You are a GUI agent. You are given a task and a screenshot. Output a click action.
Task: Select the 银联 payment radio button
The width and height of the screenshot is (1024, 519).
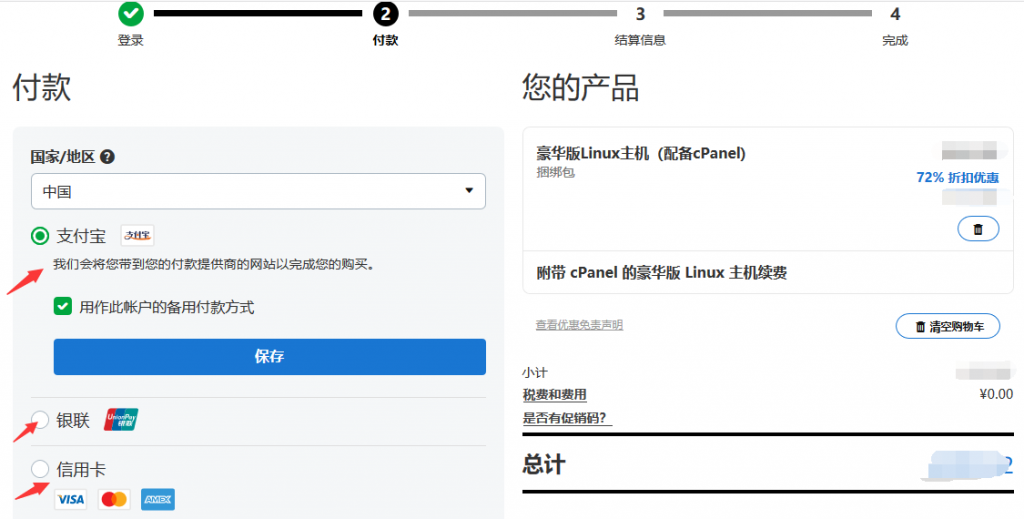tap(40, 420)
